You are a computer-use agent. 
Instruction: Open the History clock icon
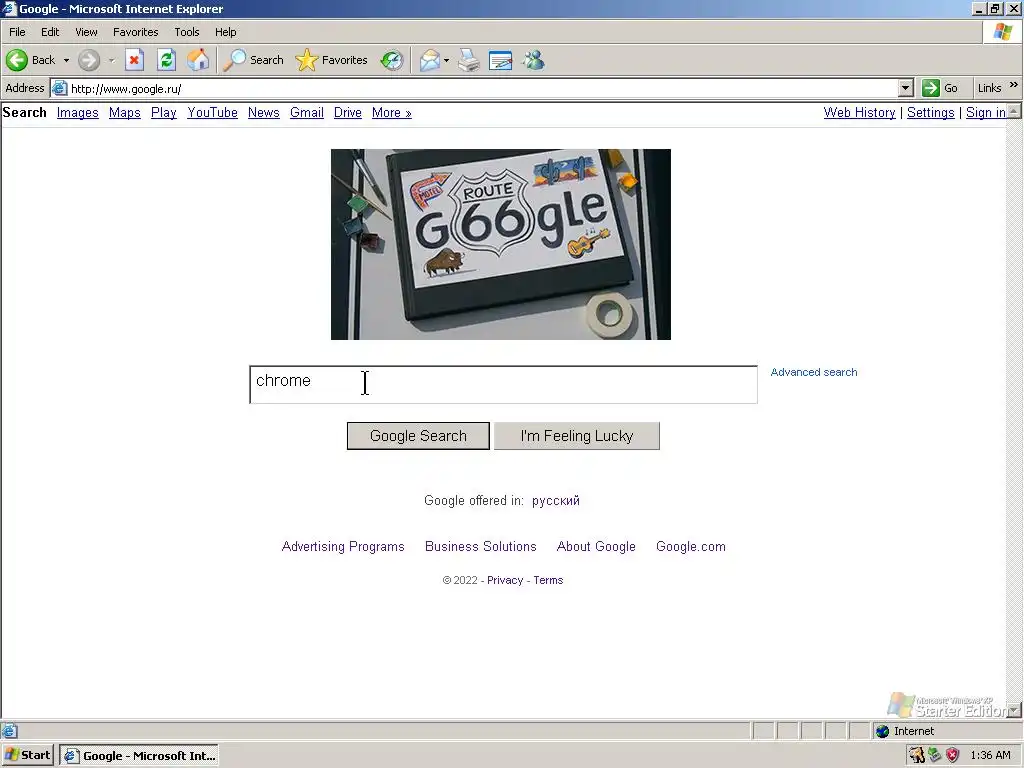click(x=392, y=60)
